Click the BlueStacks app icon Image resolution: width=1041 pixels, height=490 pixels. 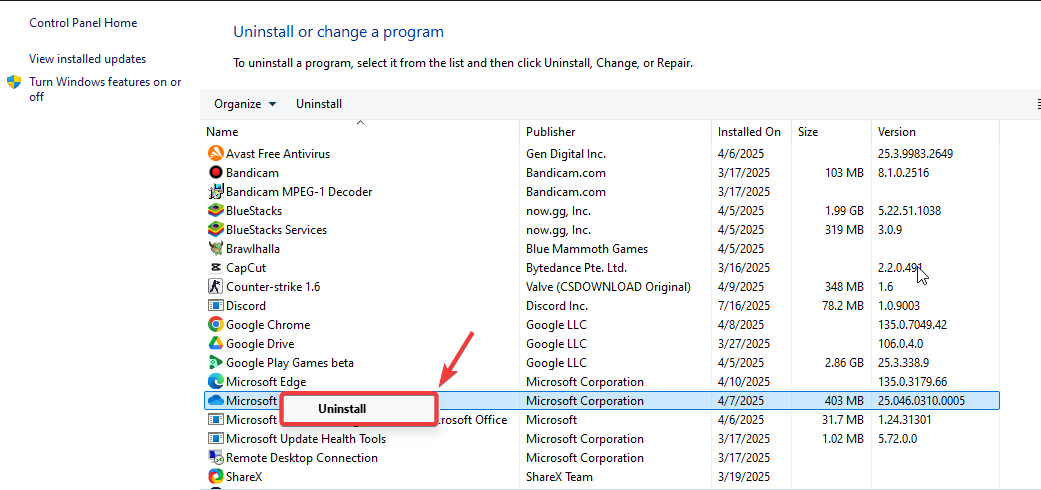pos(215,211)
